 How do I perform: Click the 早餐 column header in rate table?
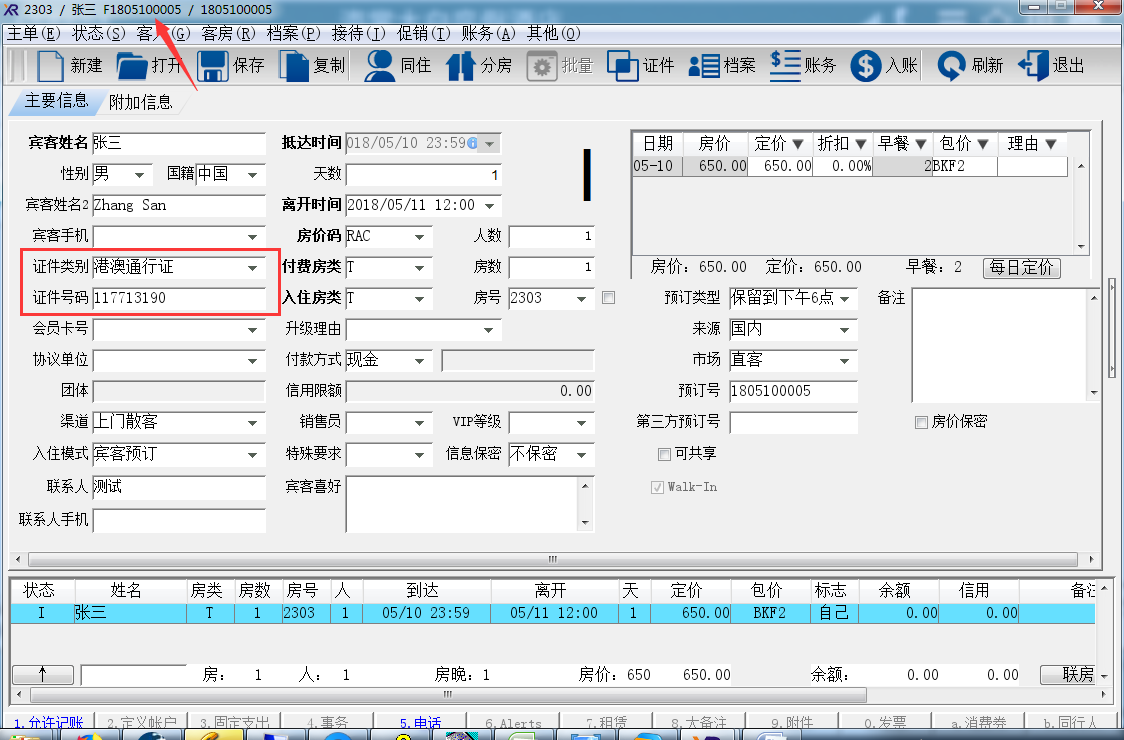tap(902, 144)
